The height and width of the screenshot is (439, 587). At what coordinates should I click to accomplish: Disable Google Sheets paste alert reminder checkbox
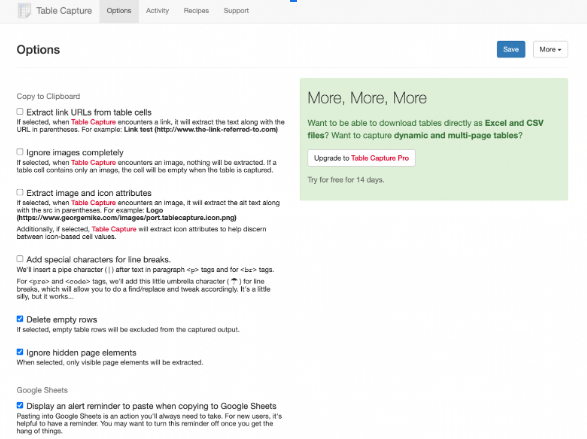point(20,405)
